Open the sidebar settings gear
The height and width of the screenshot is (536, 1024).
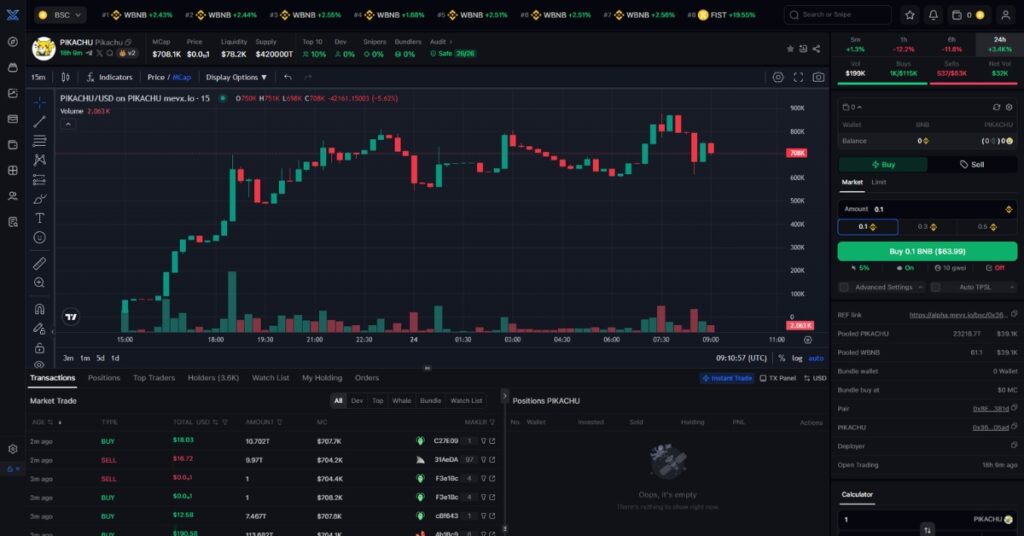click(12, 449)
